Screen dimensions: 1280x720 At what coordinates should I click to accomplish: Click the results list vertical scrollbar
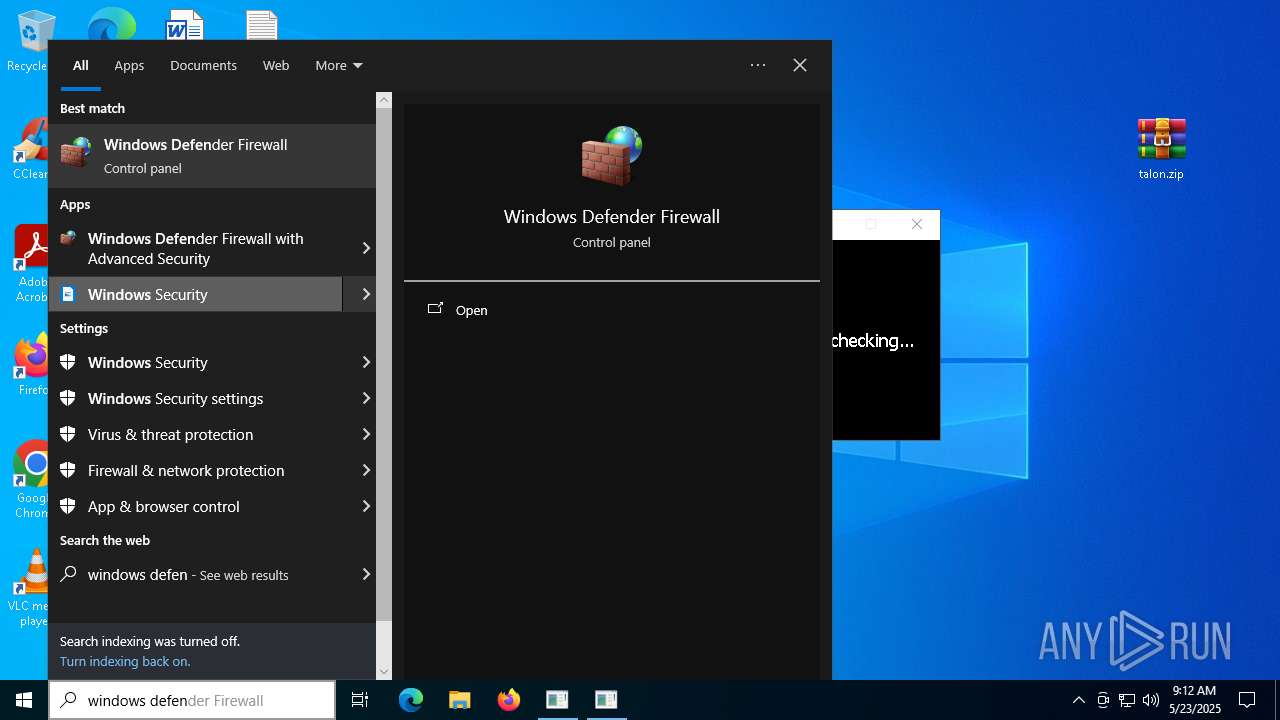[x=384, y=365]
